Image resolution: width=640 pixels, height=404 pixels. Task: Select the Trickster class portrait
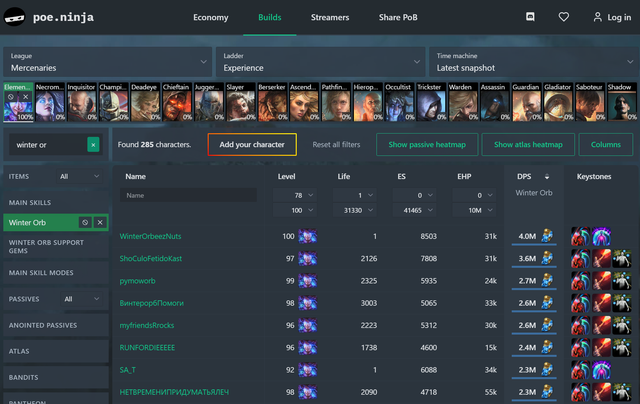tap(431, 102)
